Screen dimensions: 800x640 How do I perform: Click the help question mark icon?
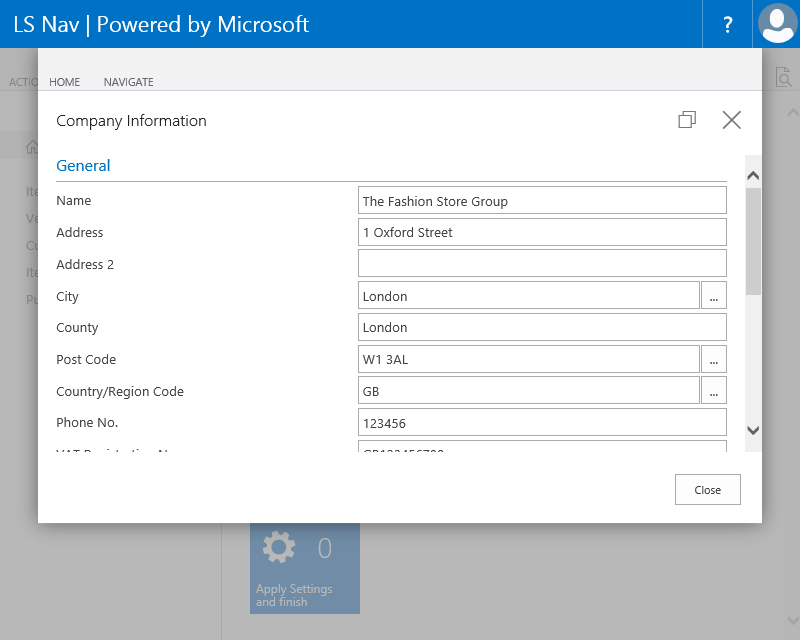tap(727, 24)
